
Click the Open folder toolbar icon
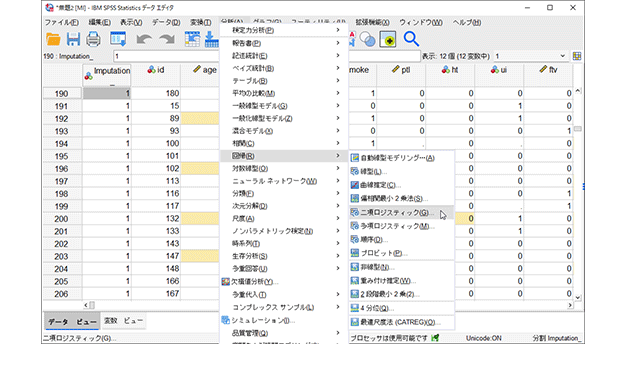coord(53,39)
